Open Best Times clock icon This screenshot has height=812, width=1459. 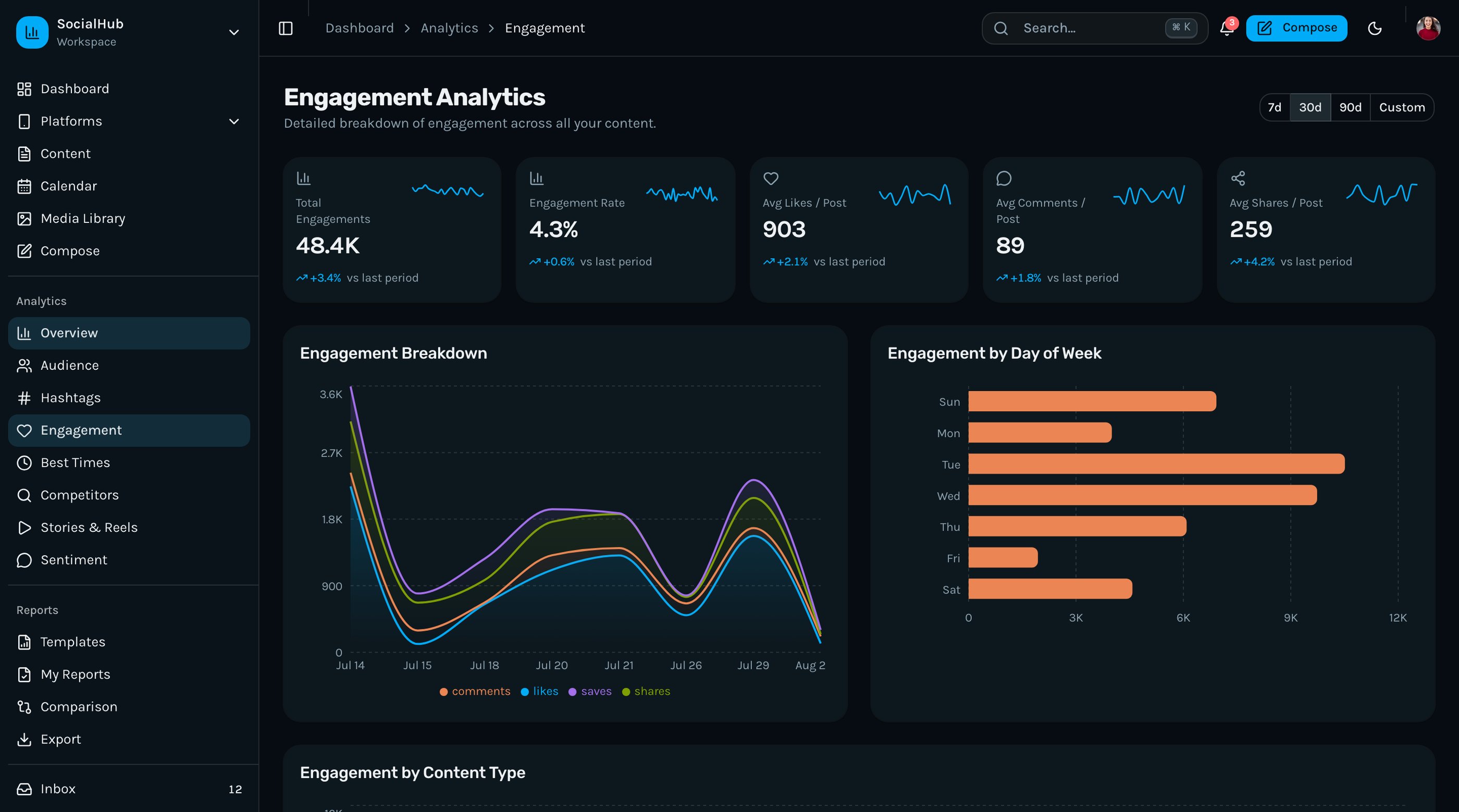point(24,463)
